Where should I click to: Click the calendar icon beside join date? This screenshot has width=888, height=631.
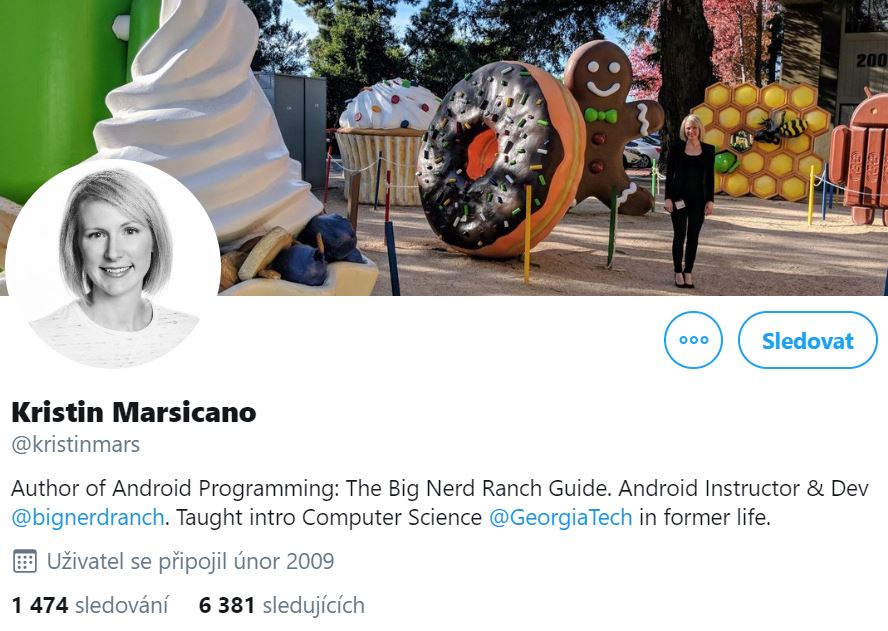[24, 561]
